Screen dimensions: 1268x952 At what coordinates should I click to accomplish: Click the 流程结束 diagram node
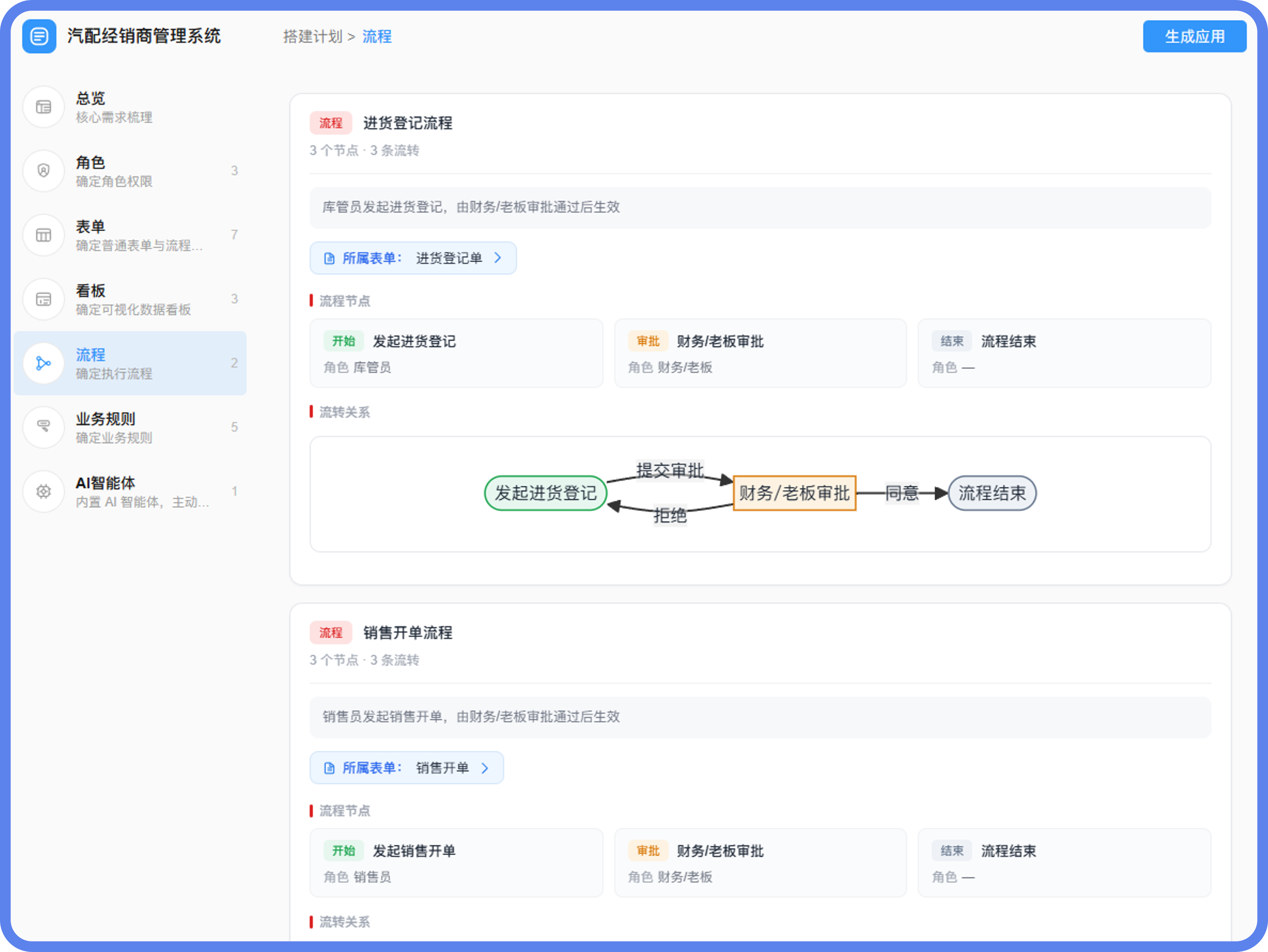click(992, 493)
